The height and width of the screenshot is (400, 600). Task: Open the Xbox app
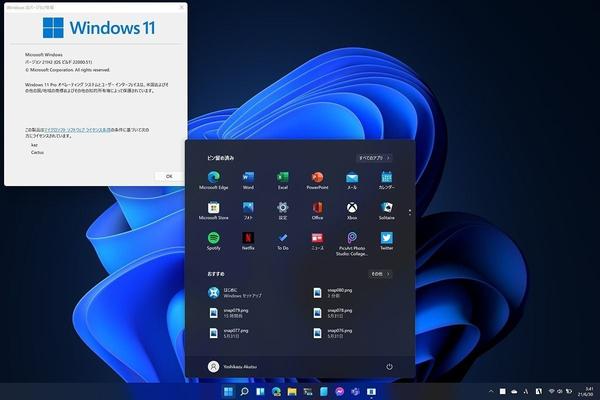352,211
